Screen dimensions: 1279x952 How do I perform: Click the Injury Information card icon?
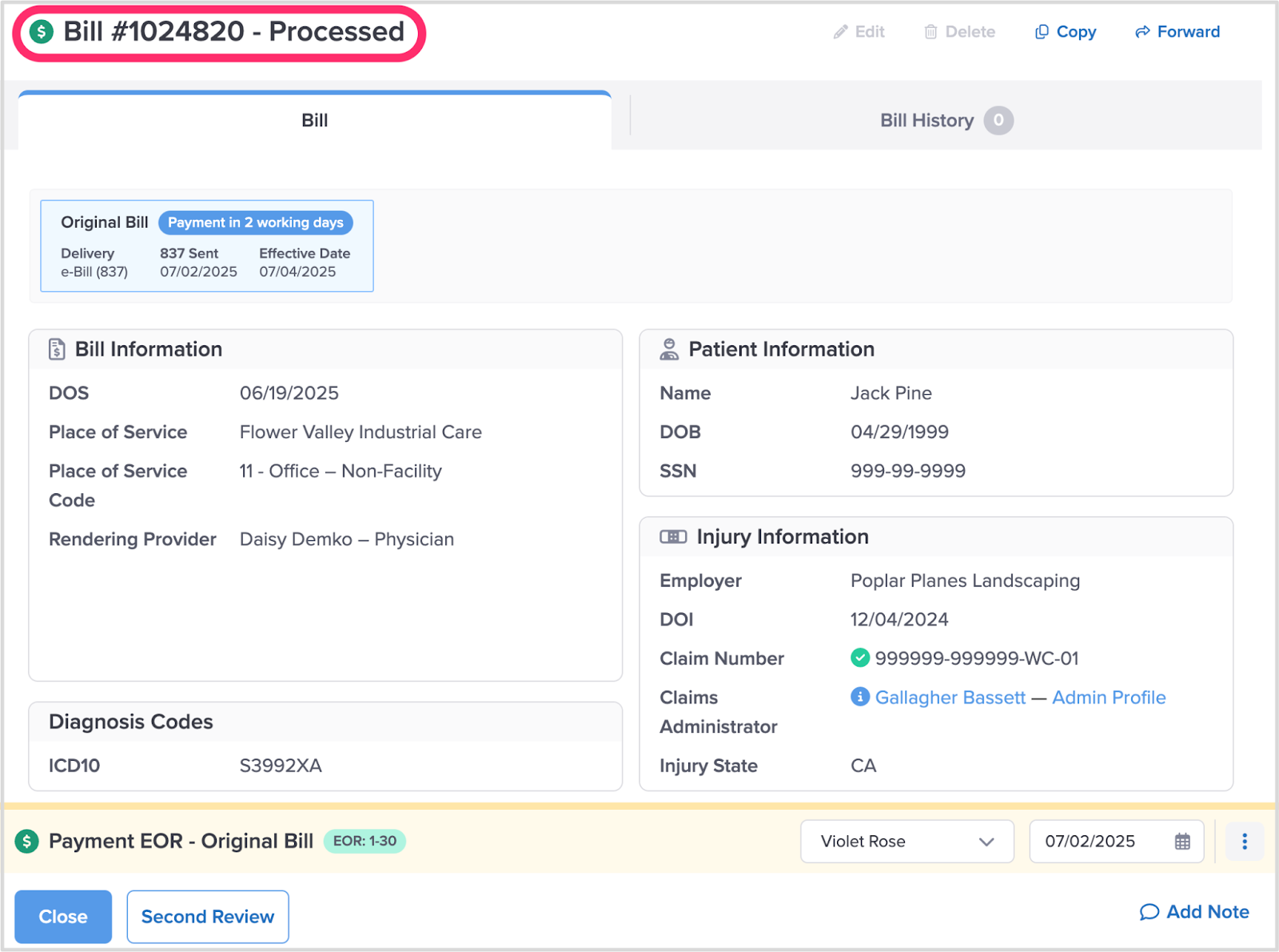coord(672,536)
